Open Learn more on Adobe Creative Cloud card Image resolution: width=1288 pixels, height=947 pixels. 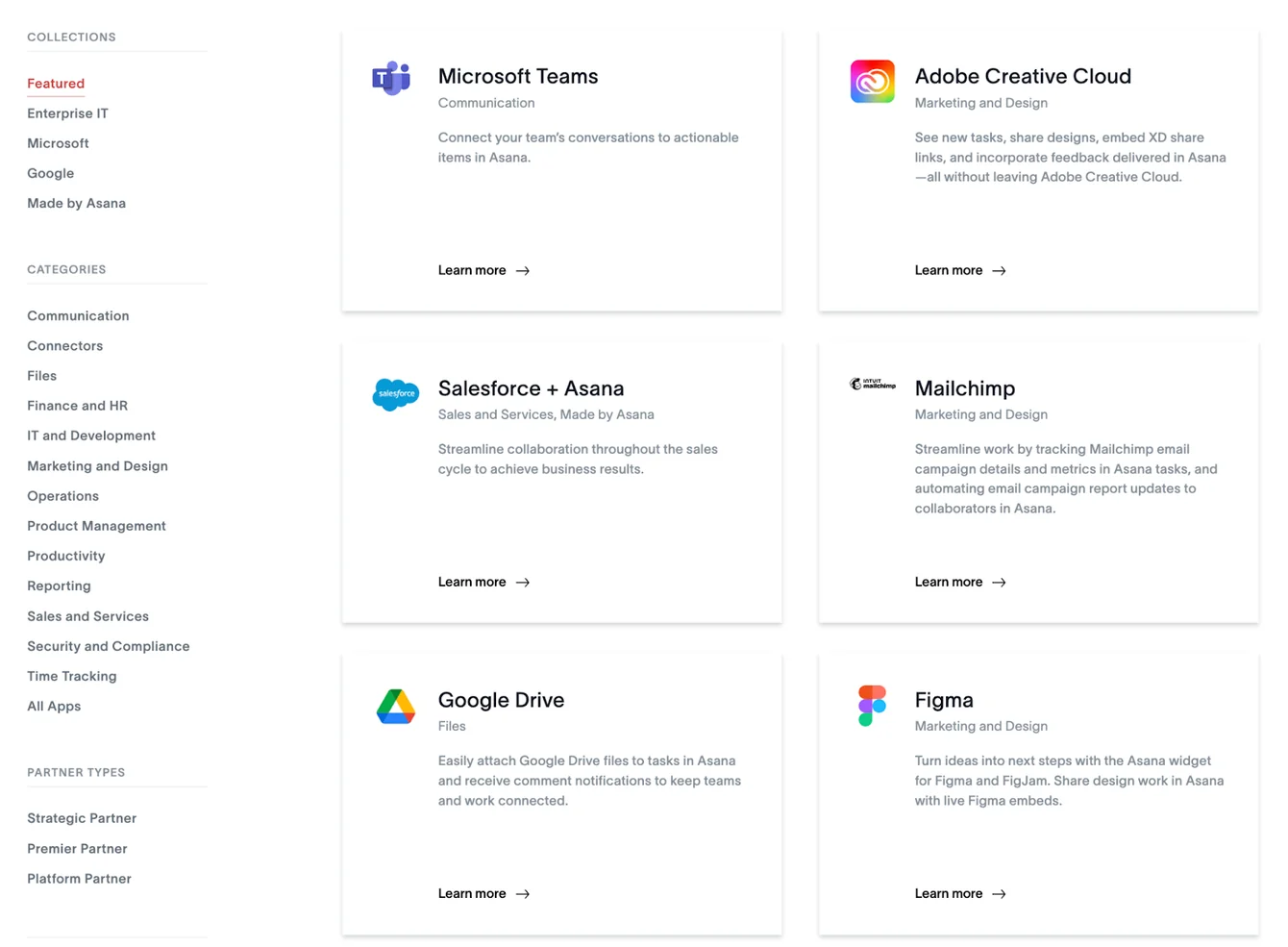[x=960, y=270]
